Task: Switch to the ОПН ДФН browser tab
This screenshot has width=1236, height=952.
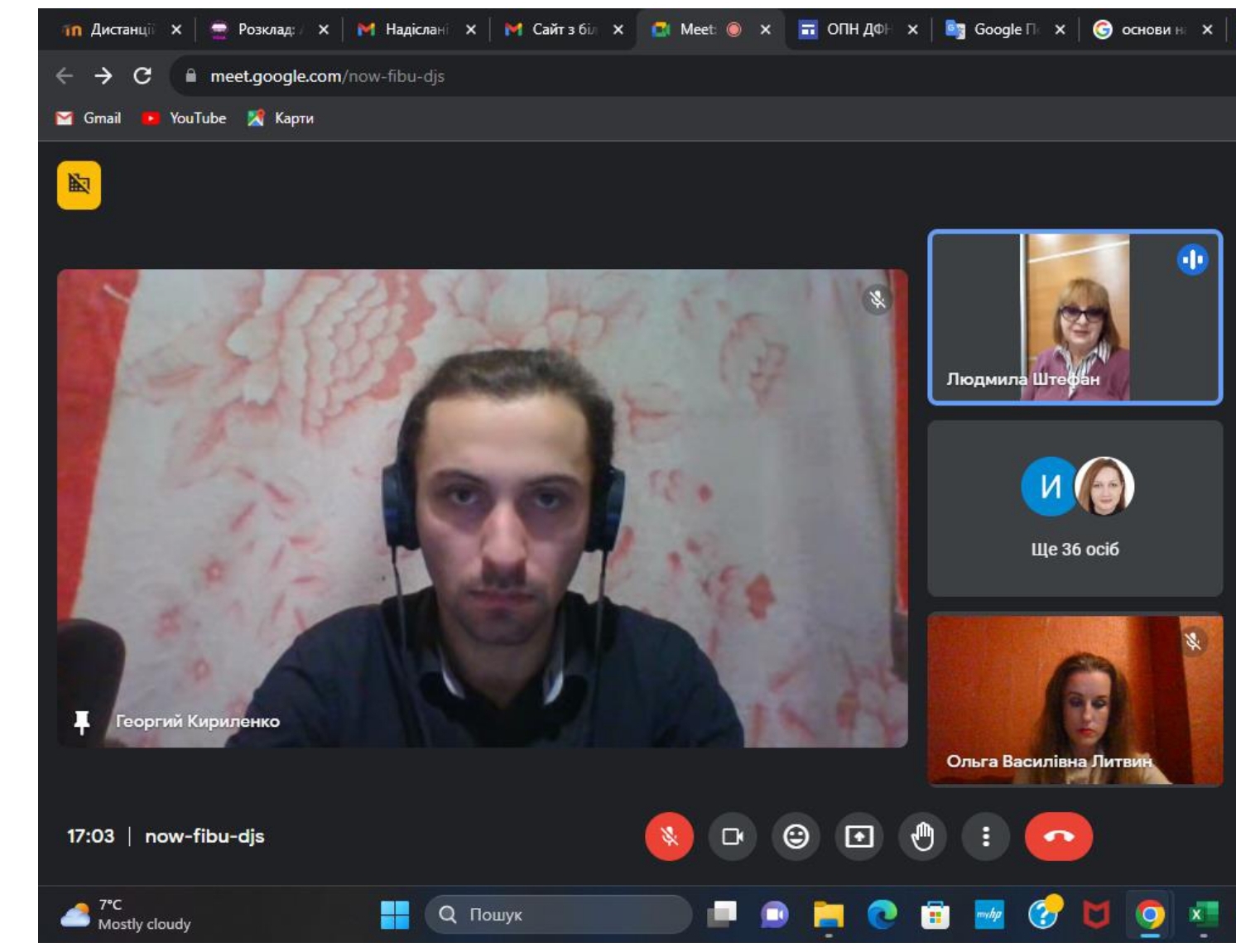Action: pyautogui.click(x=857, y=30)
